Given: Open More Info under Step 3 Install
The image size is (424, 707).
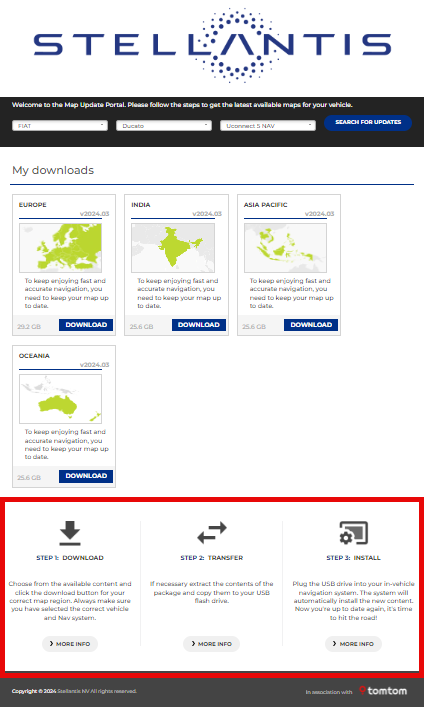Looking at the screenshot, I should point(354,644).
